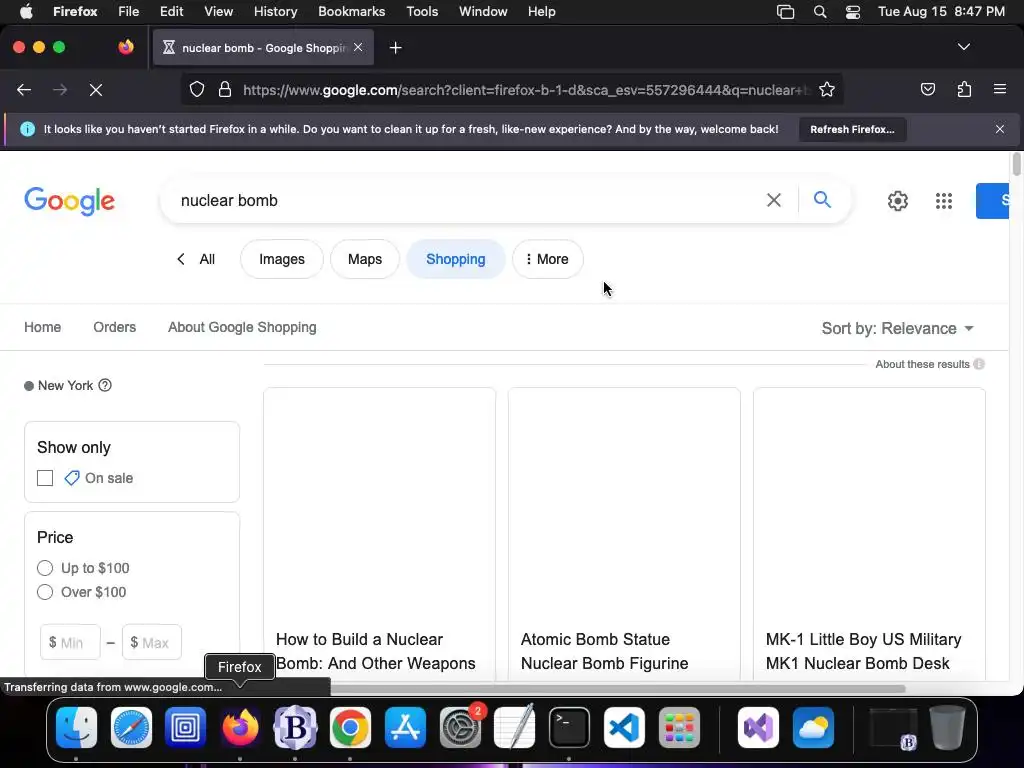Switch to the Maps tab
This screenshot has height=768, width=1024.
tap(364, 259)
